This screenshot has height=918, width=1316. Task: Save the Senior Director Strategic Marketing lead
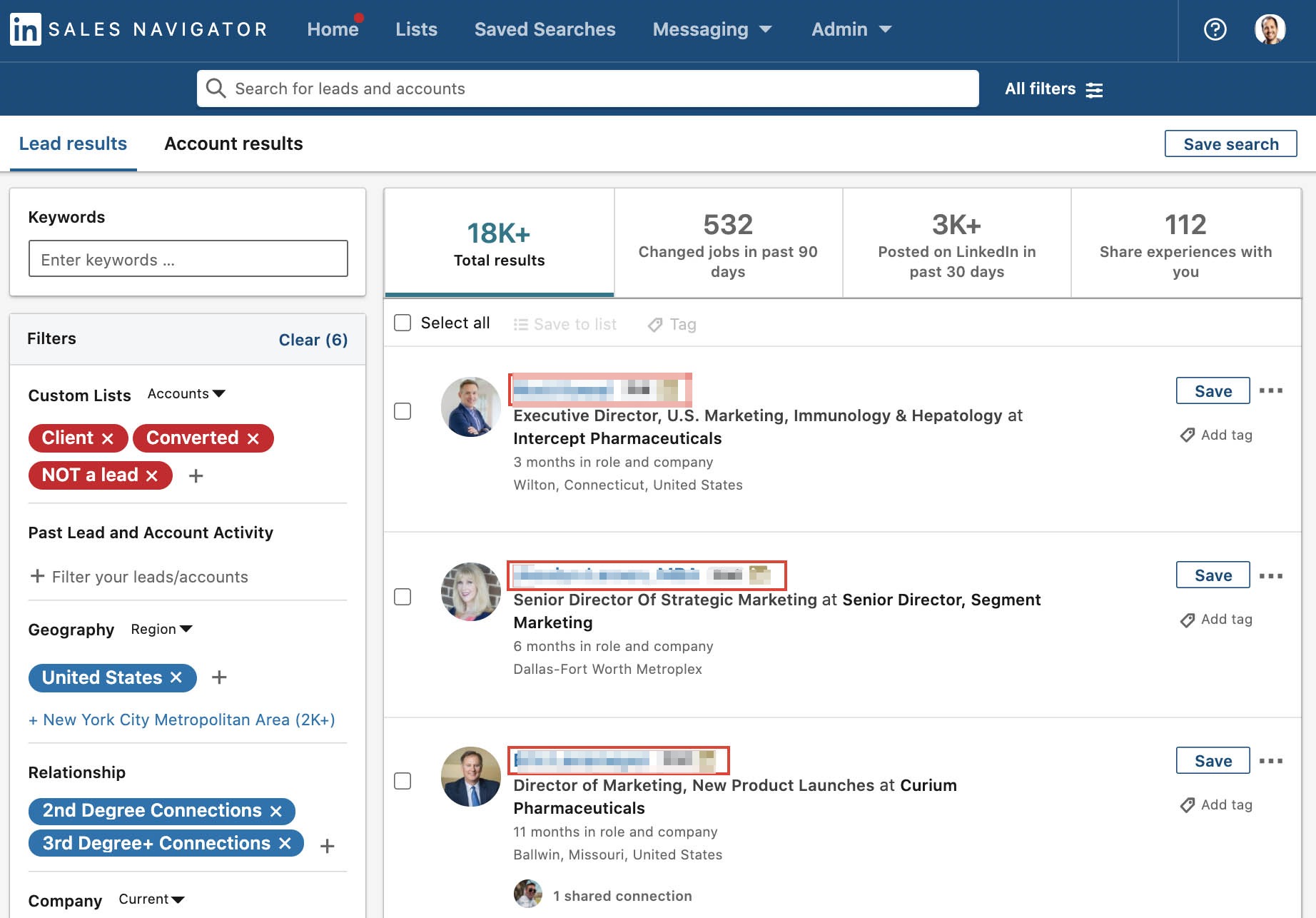click(x=1213, y=575)
